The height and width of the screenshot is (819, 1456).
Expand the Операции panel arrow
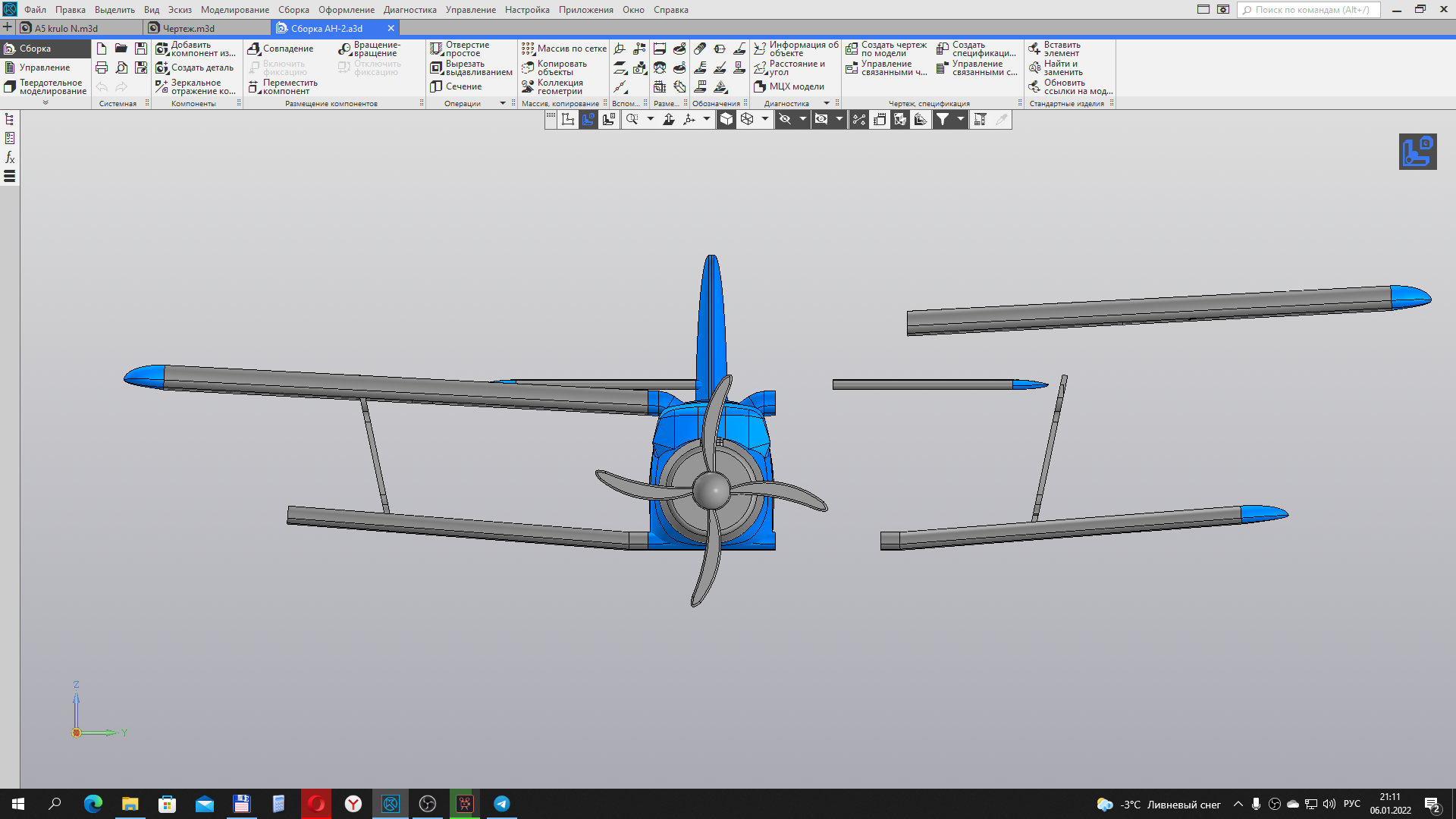pos(502,103)
